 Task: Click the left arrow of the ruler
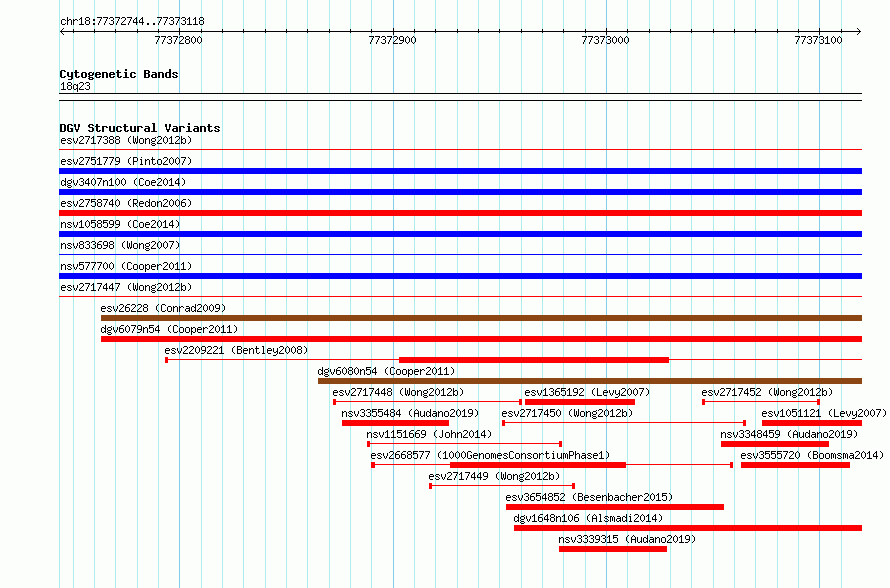[63, 31]
